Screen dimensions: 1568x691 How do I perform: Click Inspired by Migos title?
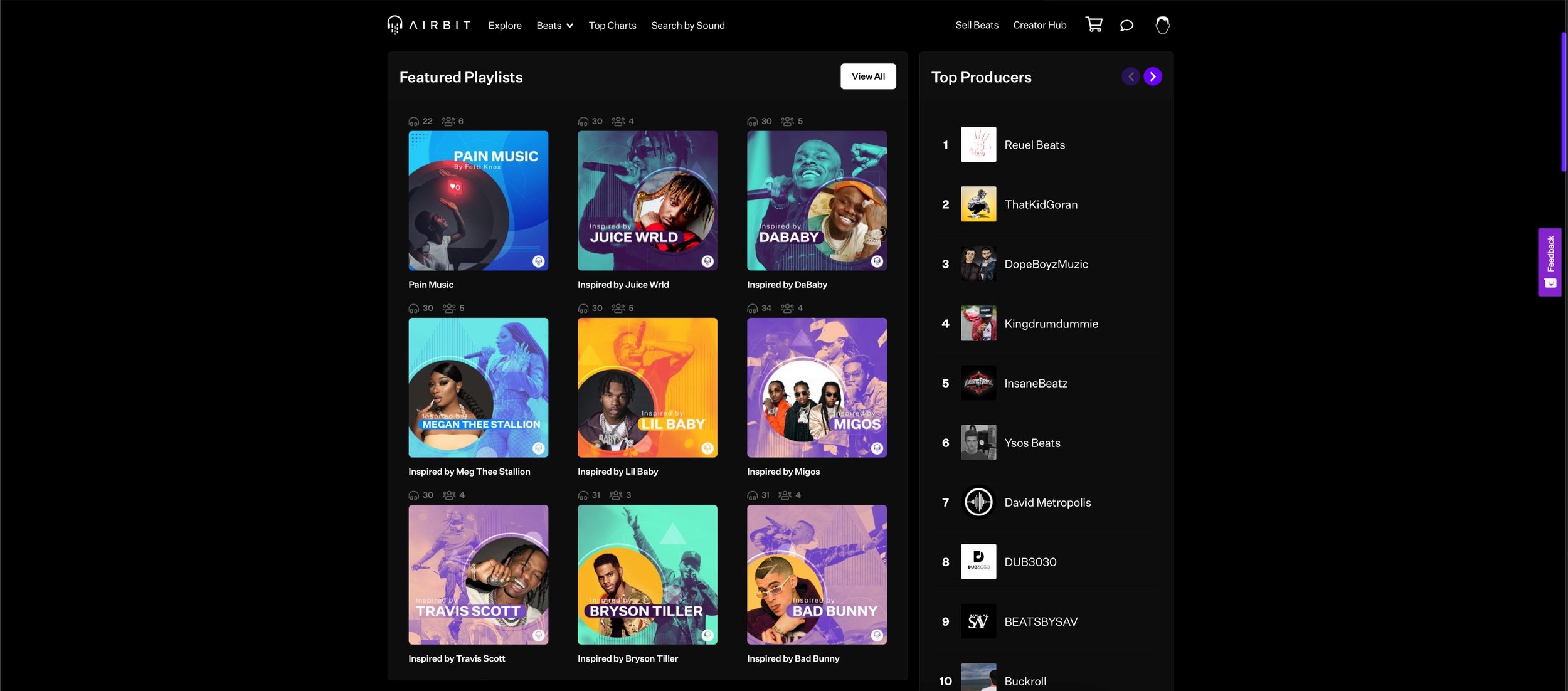[783, 472]
